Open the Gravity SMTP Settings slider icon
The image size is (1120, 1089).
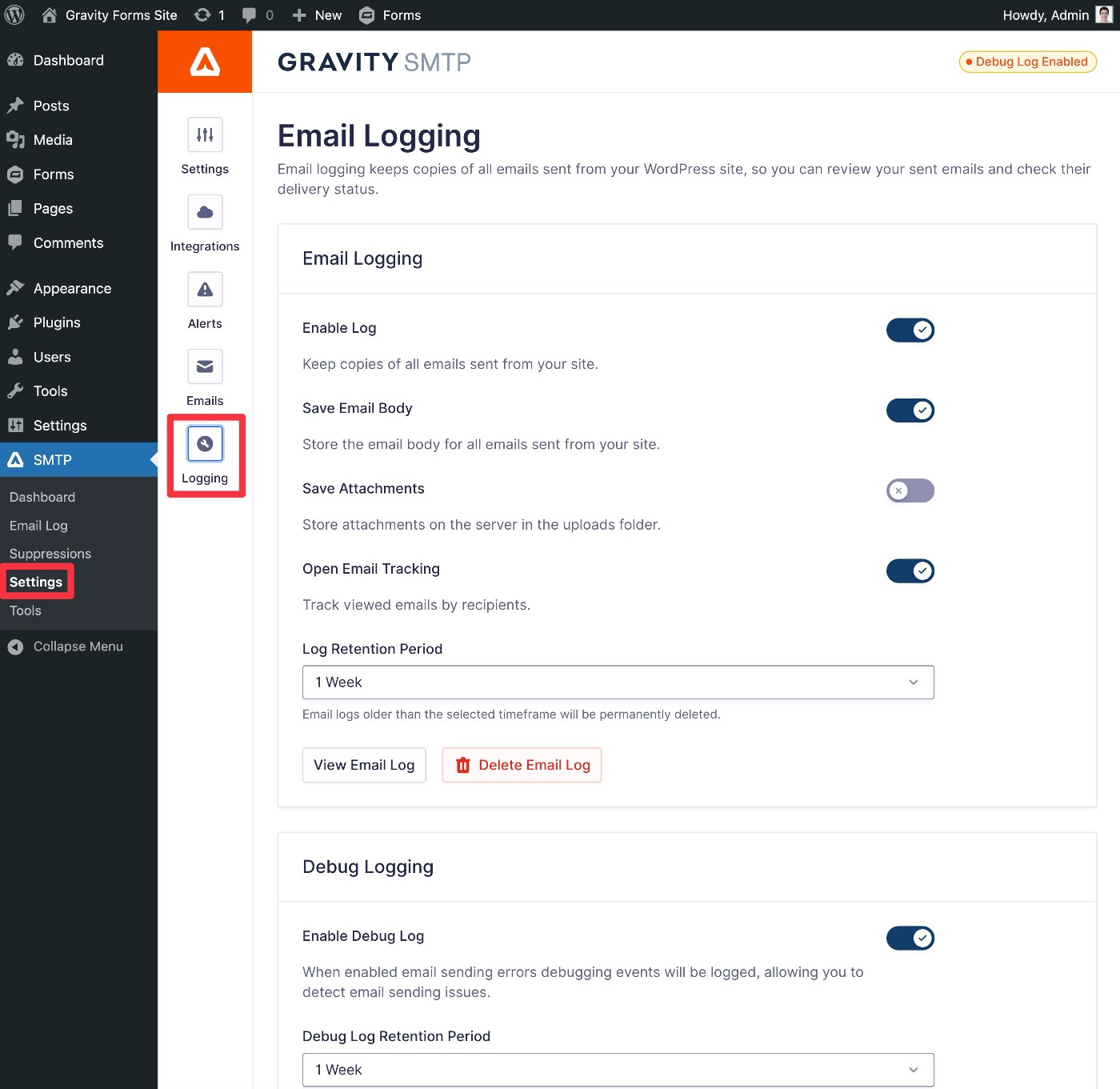(205, 135)
